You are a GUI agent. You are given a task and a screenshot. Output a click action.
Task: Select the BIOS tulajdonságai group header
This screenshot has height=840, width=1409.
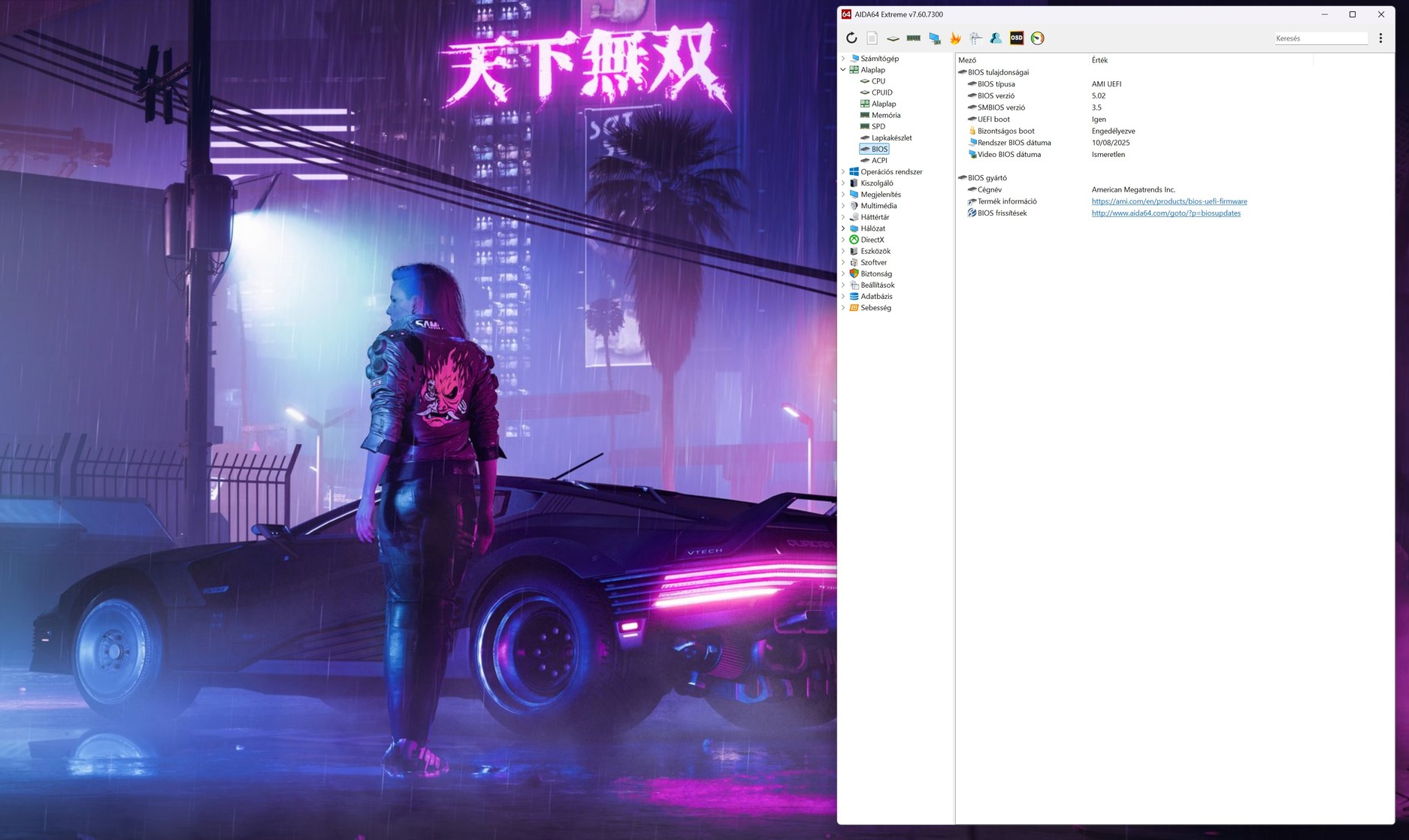998,72
